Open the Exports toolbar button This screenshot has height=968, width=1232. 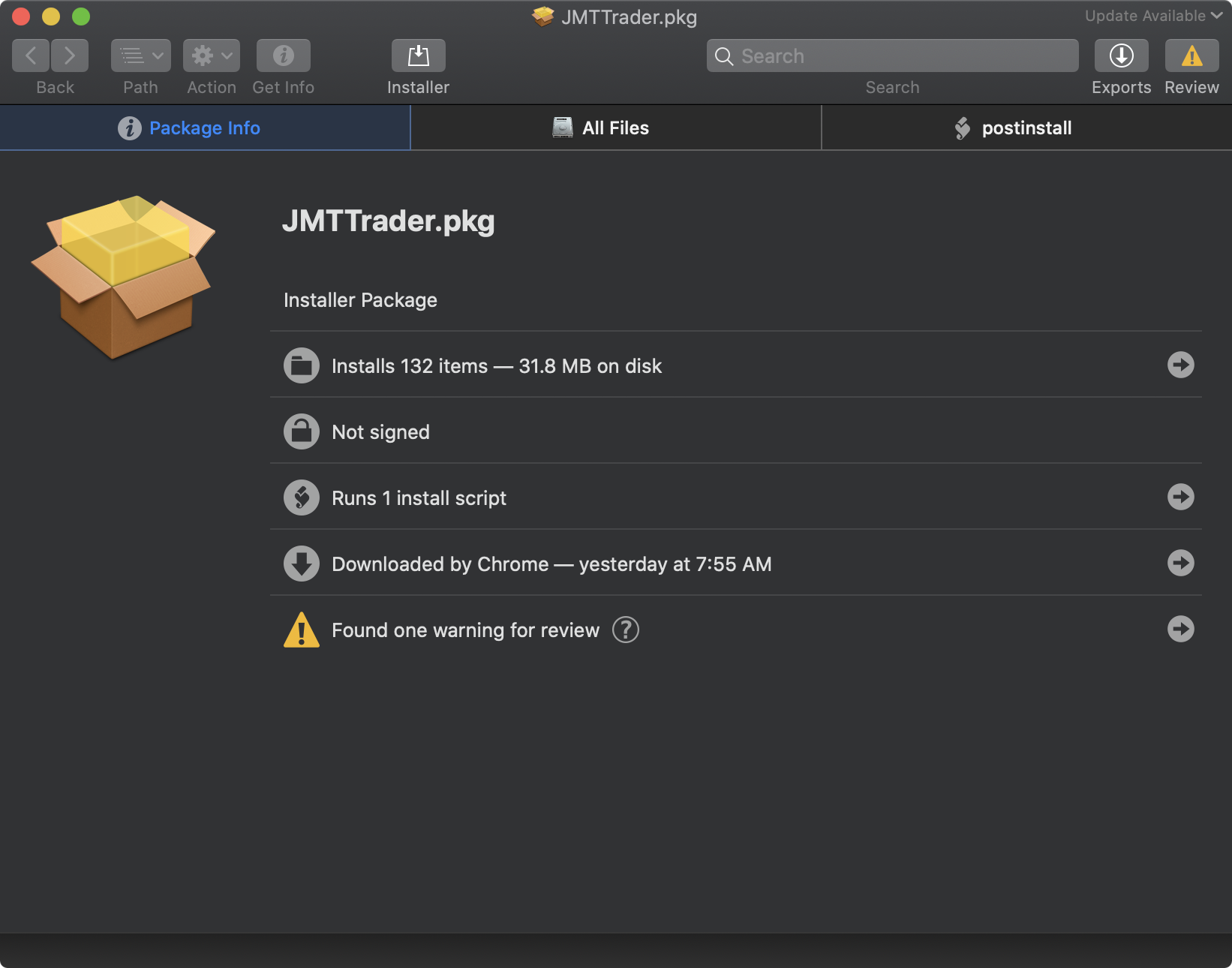1122,56
